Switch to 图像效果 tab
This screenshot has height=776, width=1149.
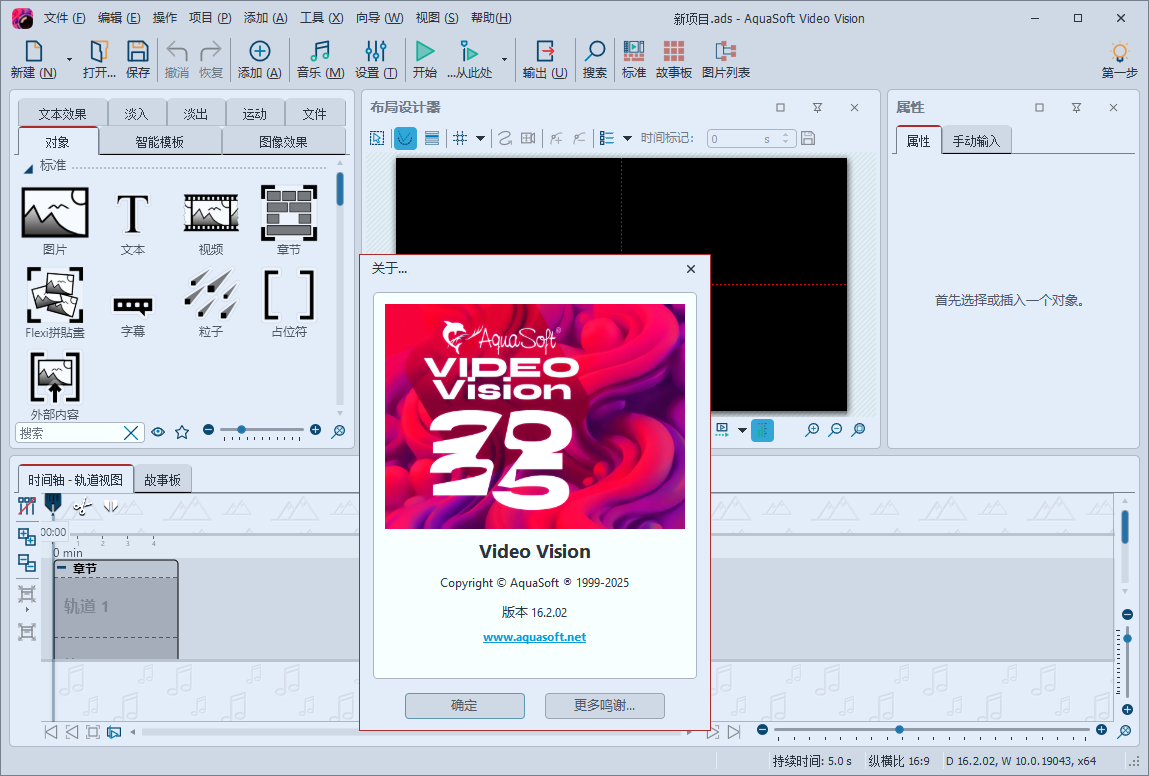(284, 141)
